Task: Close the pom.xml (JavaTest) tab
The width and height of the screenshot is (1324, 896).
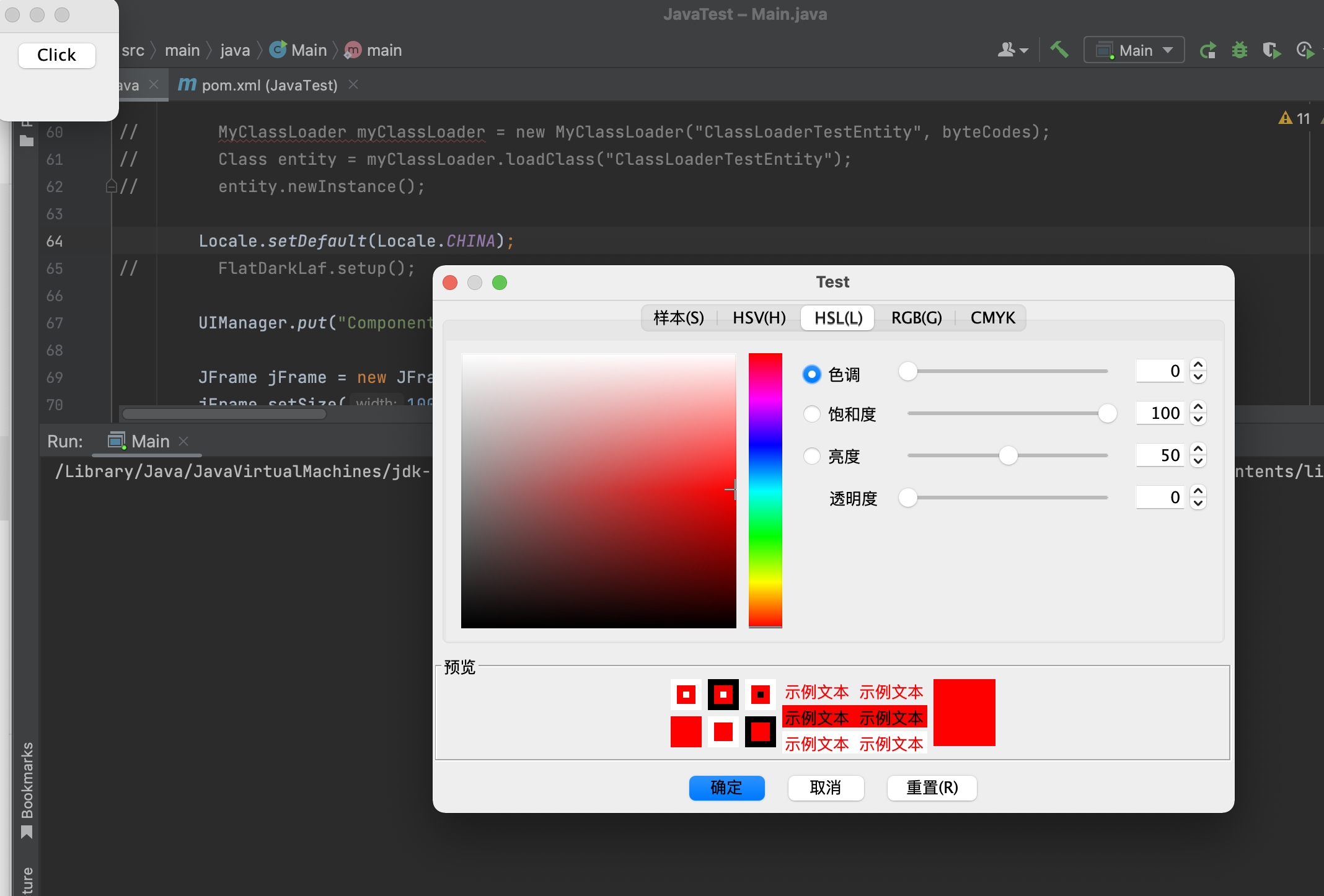Action: click(x=353, y=84)
